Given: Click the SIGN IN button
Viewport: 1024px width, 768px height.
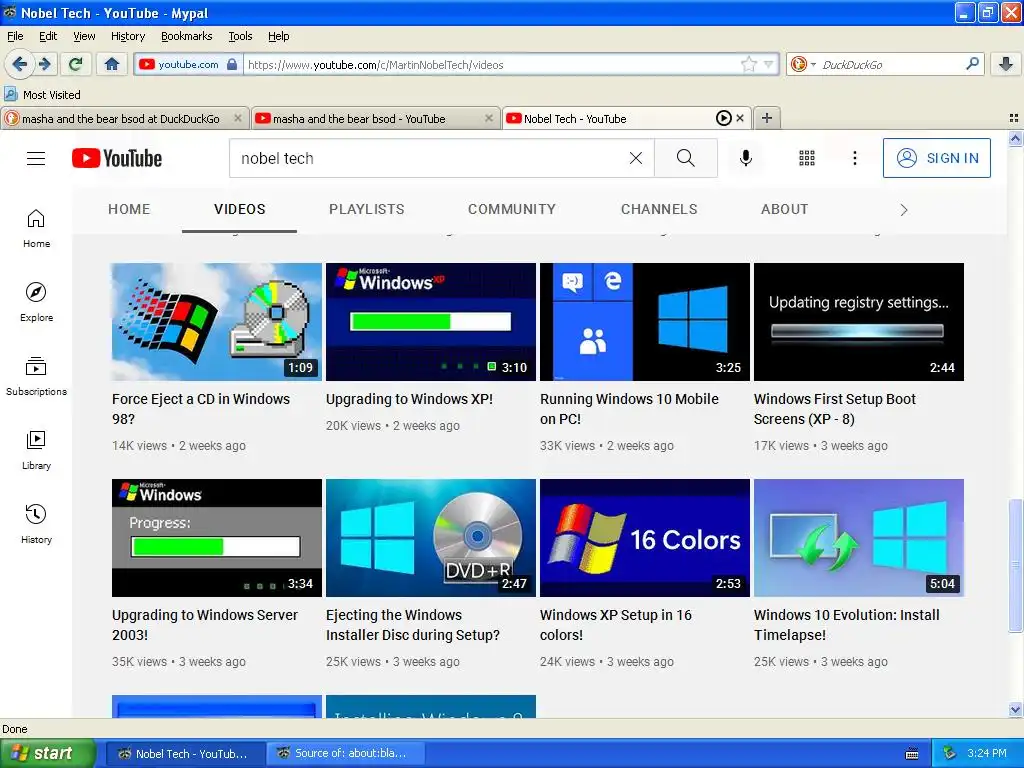Looking at the screenshot, I should pyautogui.click(x=936, y=158).
